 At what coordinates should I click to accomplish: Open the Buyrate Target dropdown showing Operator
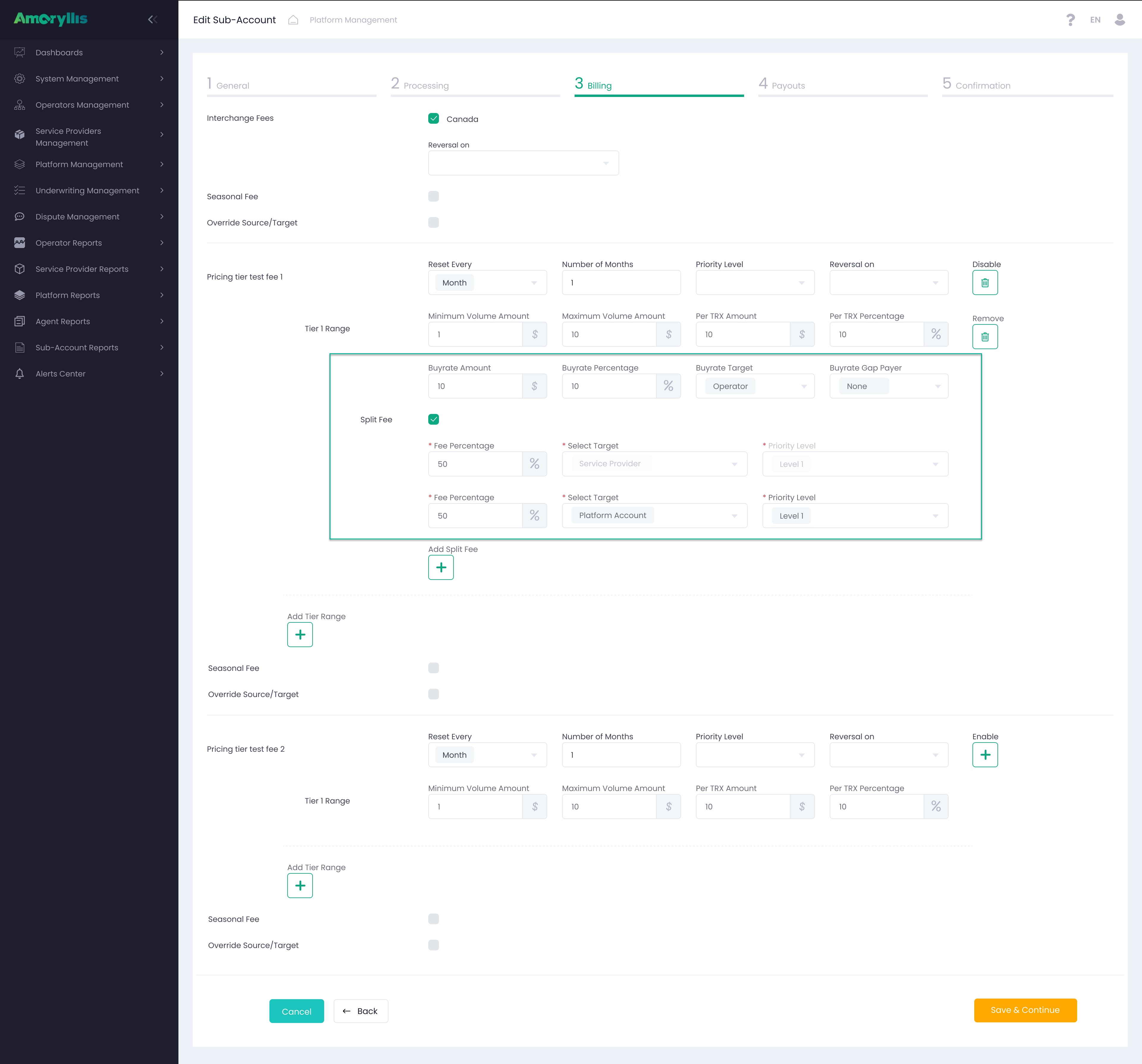[755, 386]
